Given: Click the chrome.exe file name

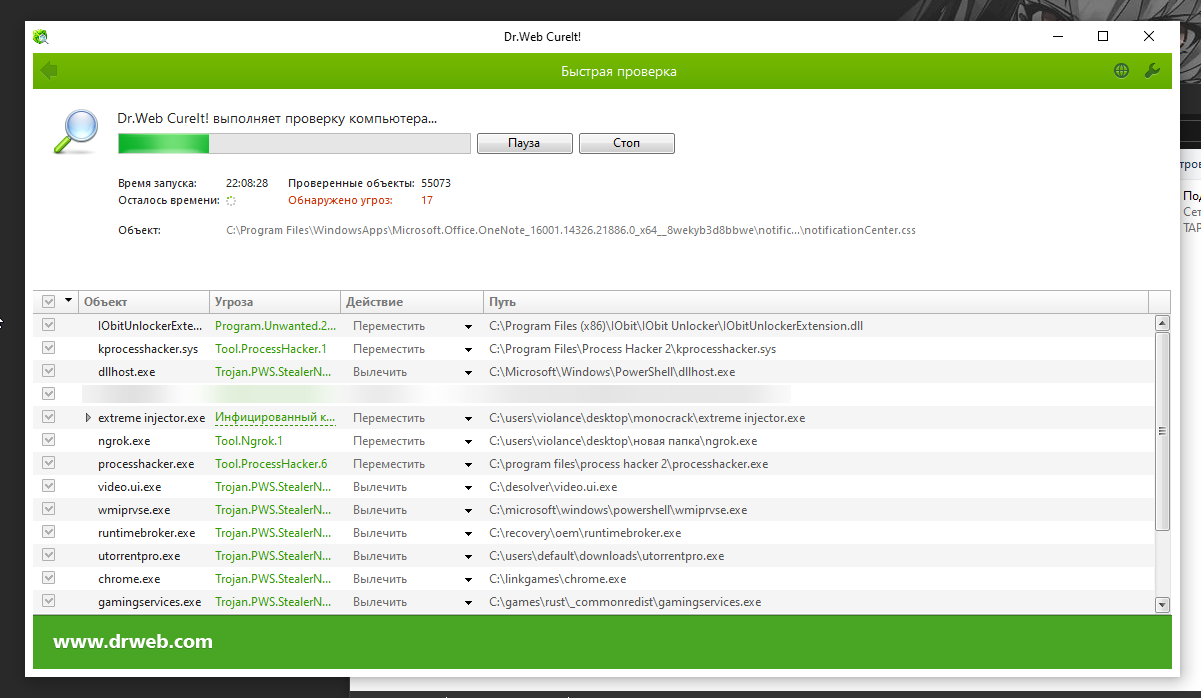Looking at the screenshot, I should click(129, 579).
